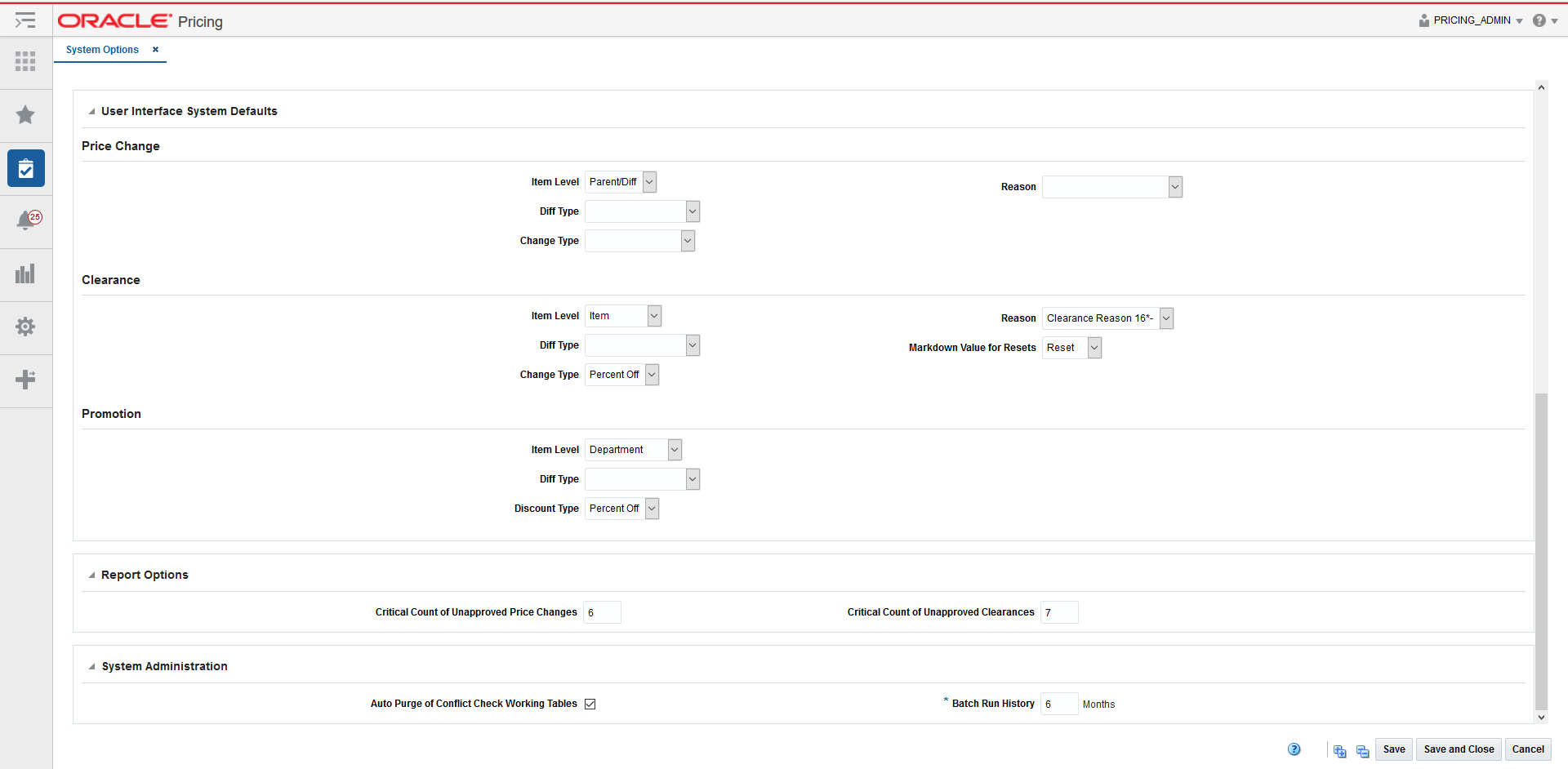Open Reports bar chart icon in sidebar
1568x769 pixels.
[25, 273]
